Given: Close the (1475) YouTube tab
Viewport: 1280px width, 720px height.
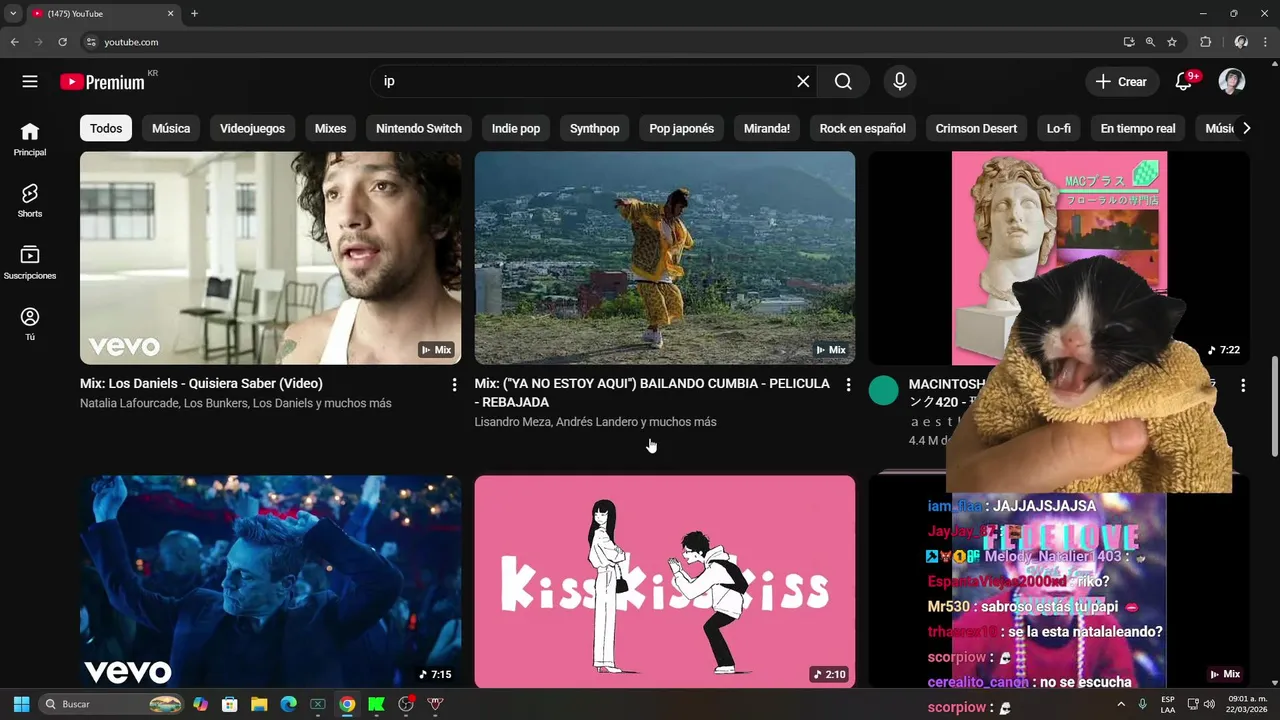Looking at the screenshot, I should pyautogui.click(x=170, y=14).
